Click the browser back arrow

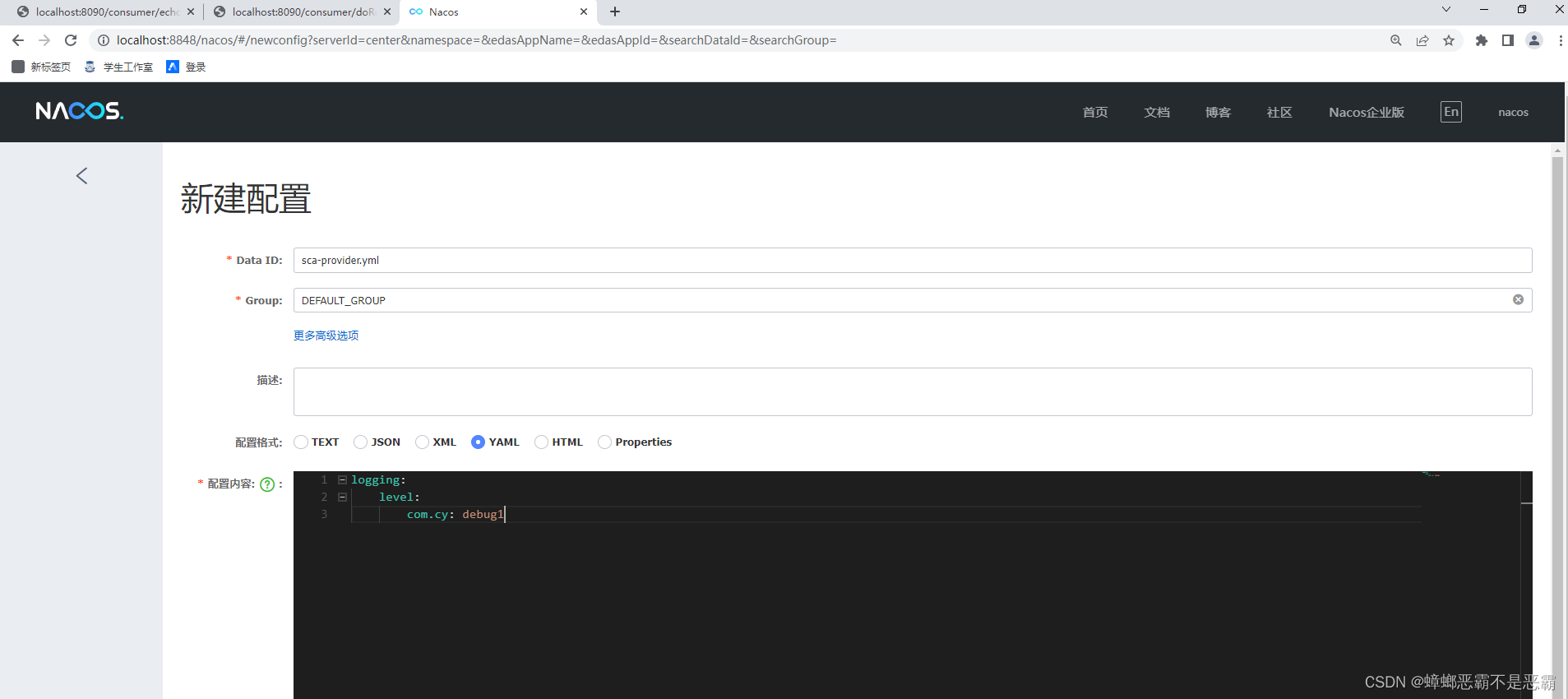(18, 40)
